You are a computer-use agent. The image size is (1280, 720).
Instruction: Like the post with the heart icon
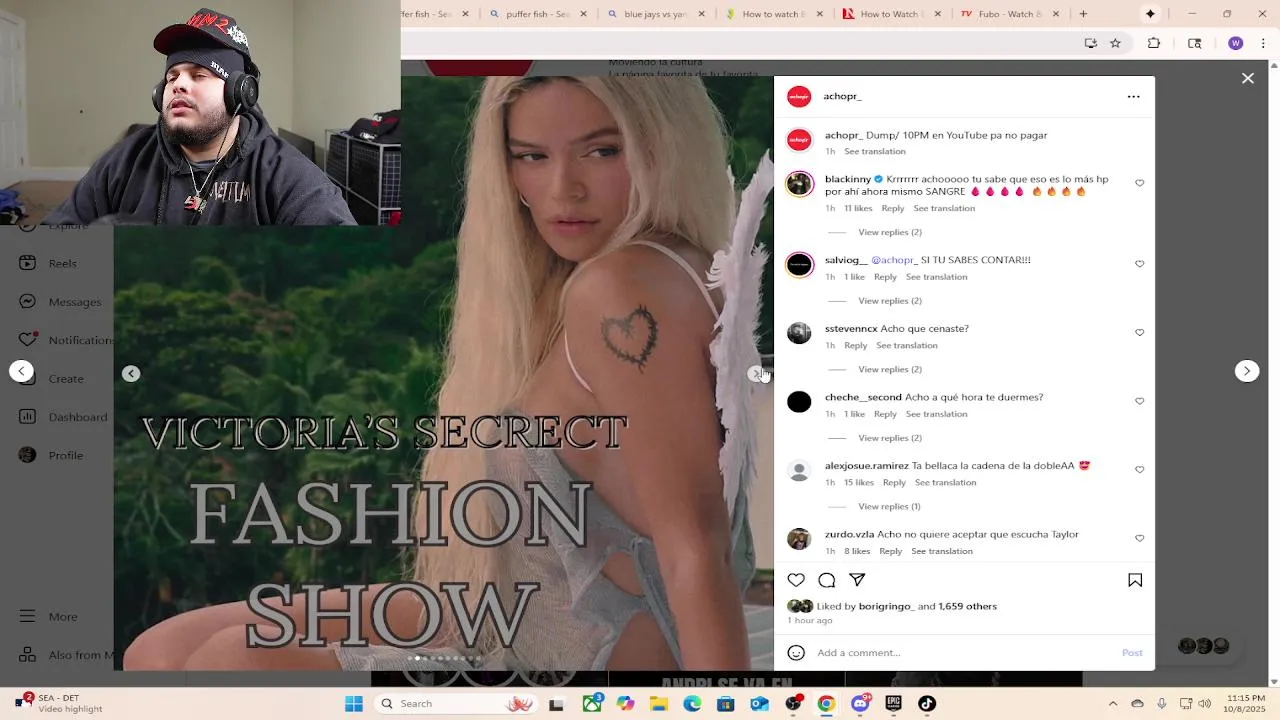point(796,580)
